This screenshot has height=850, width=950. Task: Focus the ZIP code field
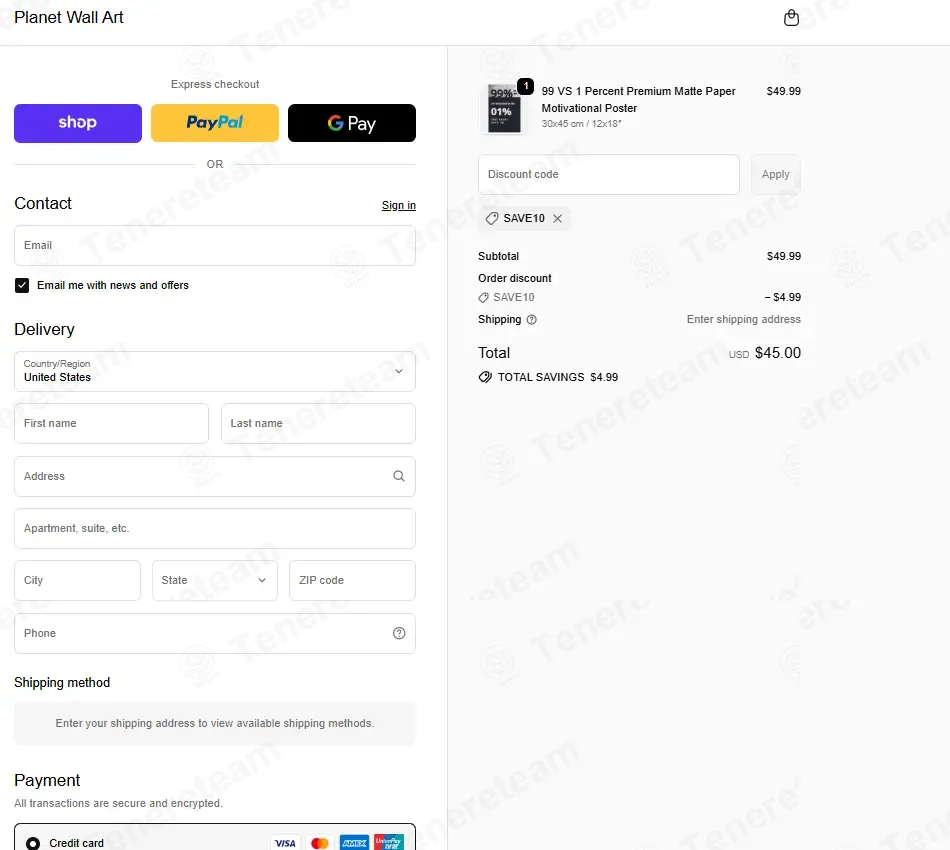point(352,580)
